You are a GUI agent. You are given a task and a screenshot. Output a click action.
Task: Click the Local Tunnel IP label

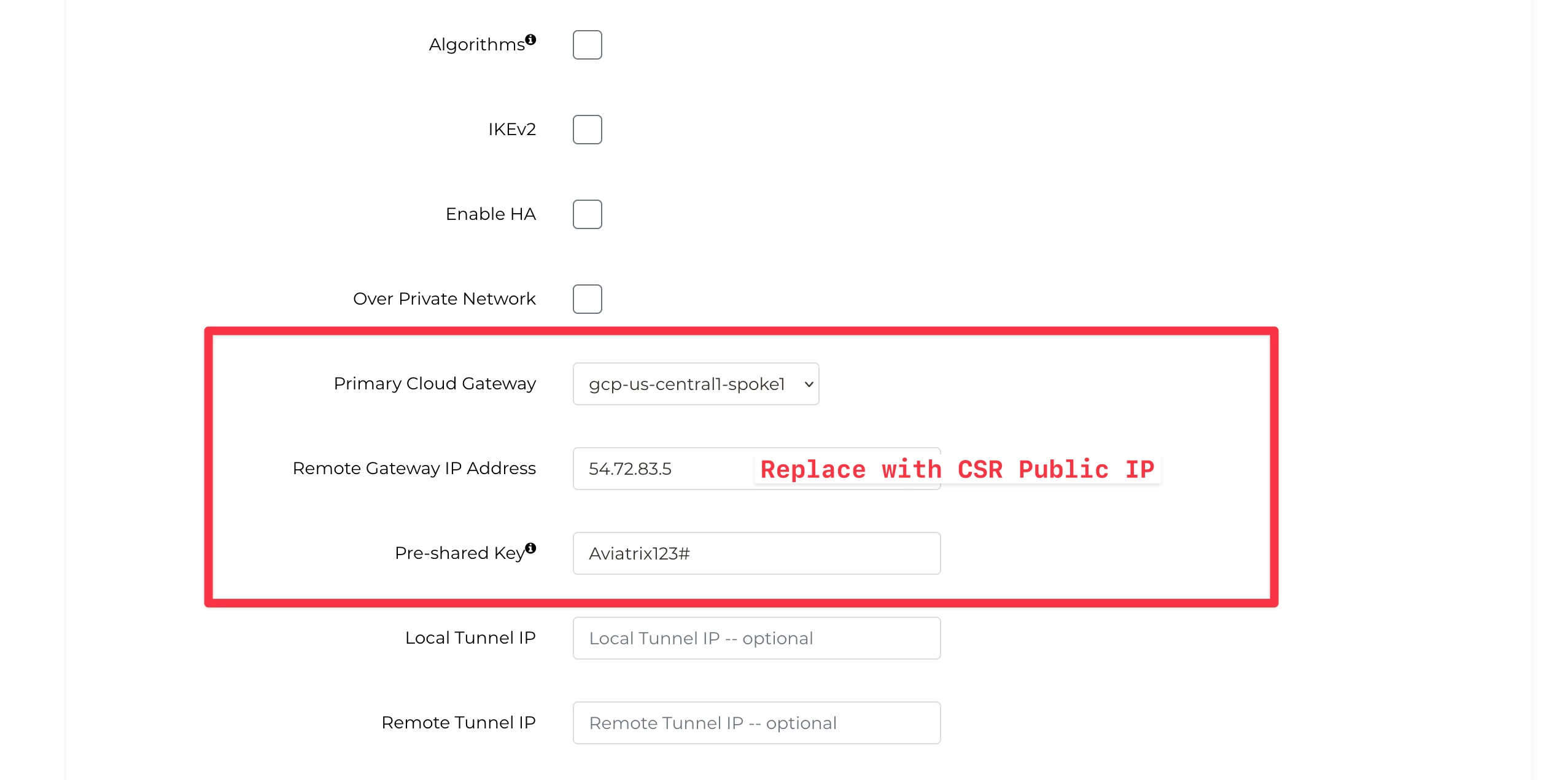470,638
